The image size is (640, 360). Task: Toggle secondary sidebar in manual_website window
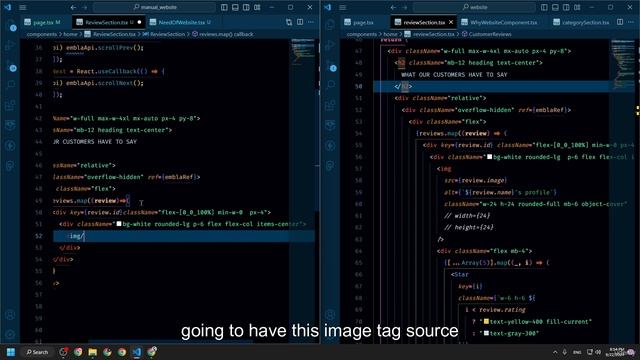click(x=246, y=7)
